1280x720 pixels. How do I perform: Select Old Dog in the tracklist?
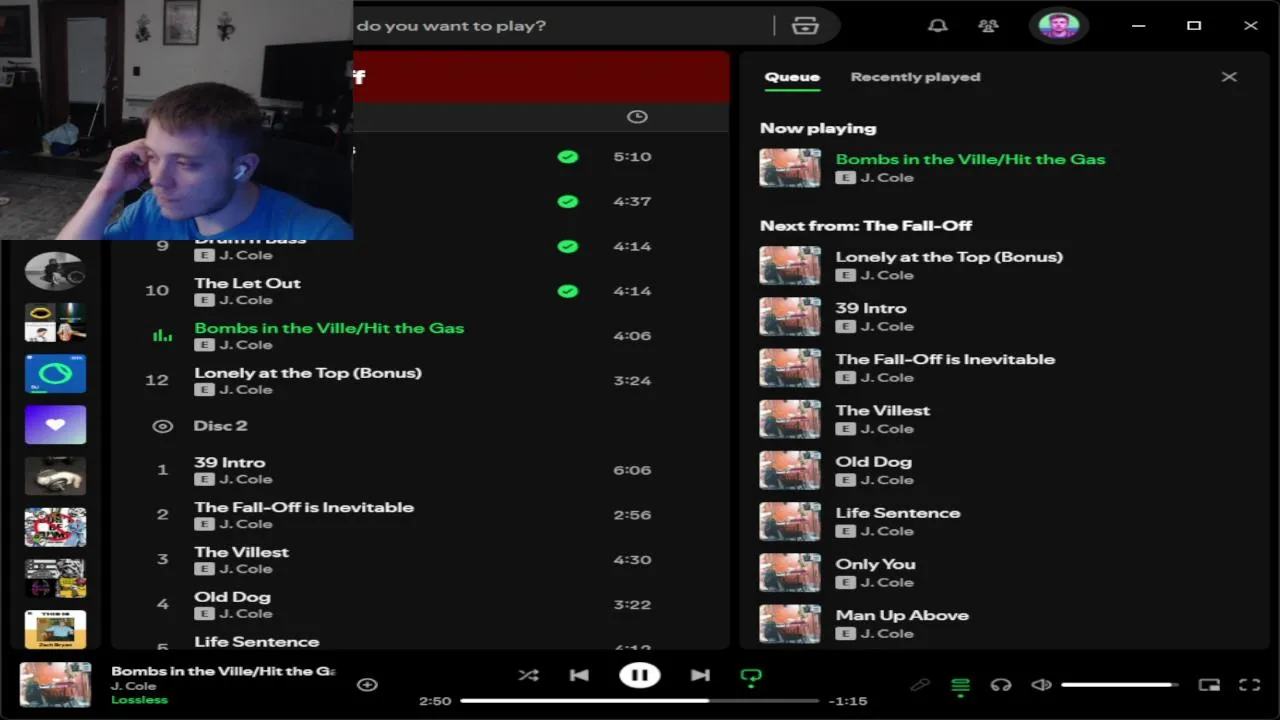[x=232, y=597]
